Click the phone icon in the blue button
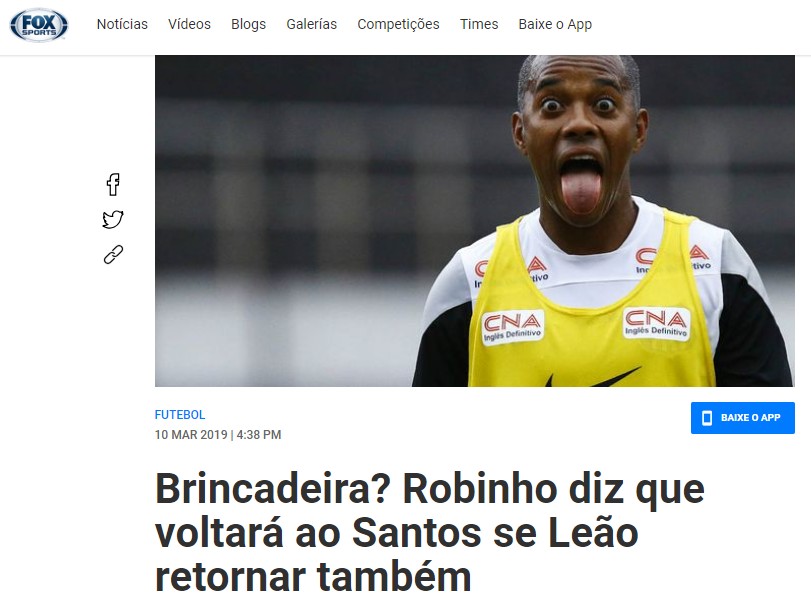Viewport: 811px width, 596px height. click(x=707, y=418)
